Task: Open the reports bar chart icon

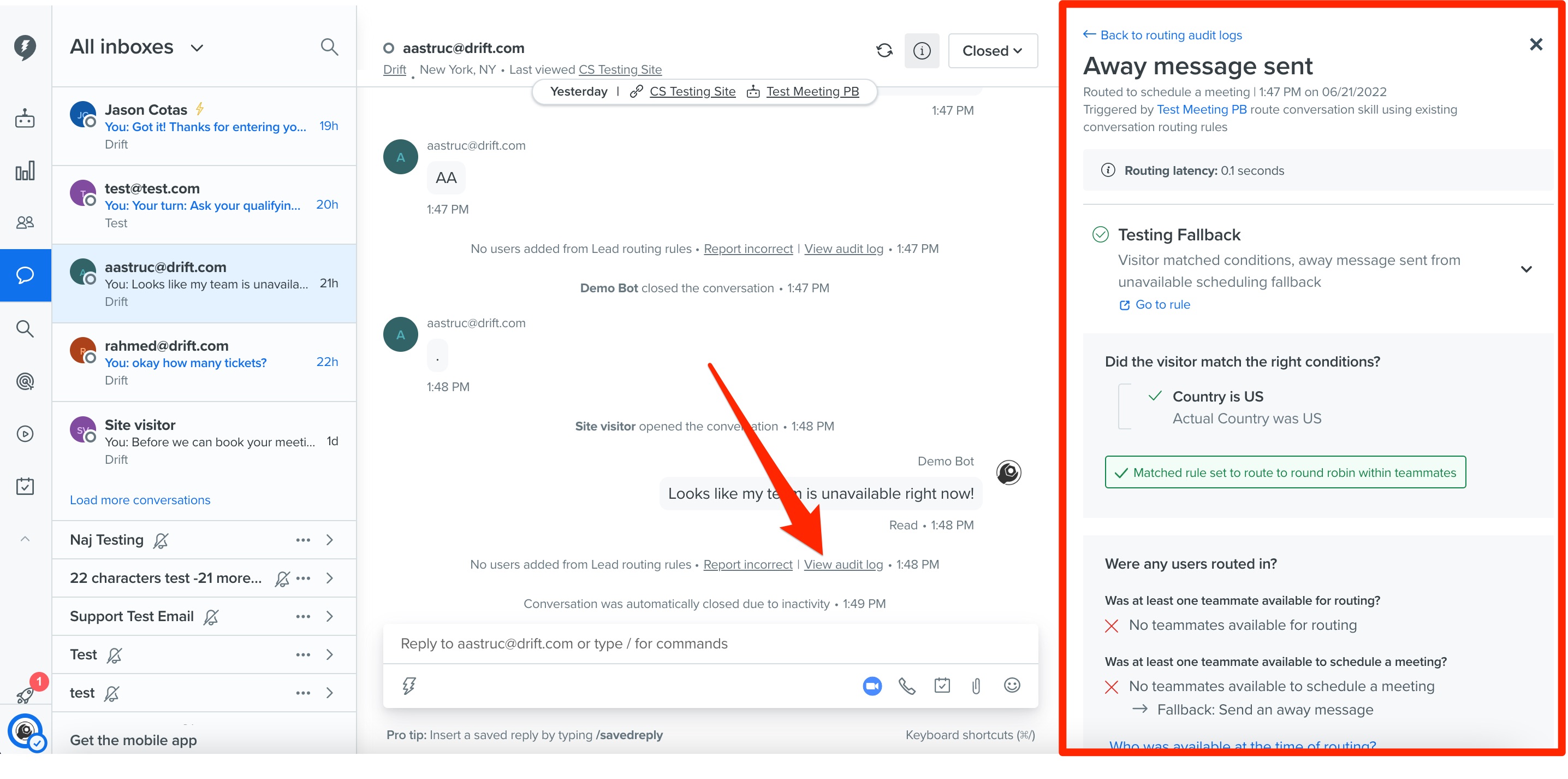Action: (25, 171)
